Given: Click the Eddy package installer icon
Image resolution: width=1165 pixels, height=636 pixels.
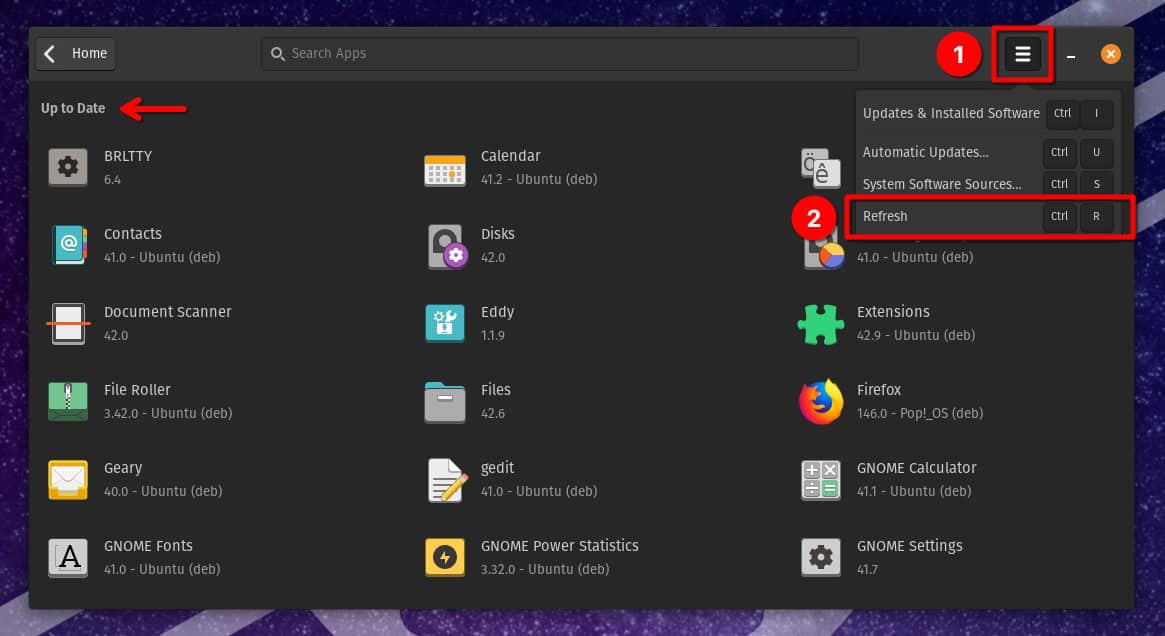Looking at the screenshot, I should point(444,324).
